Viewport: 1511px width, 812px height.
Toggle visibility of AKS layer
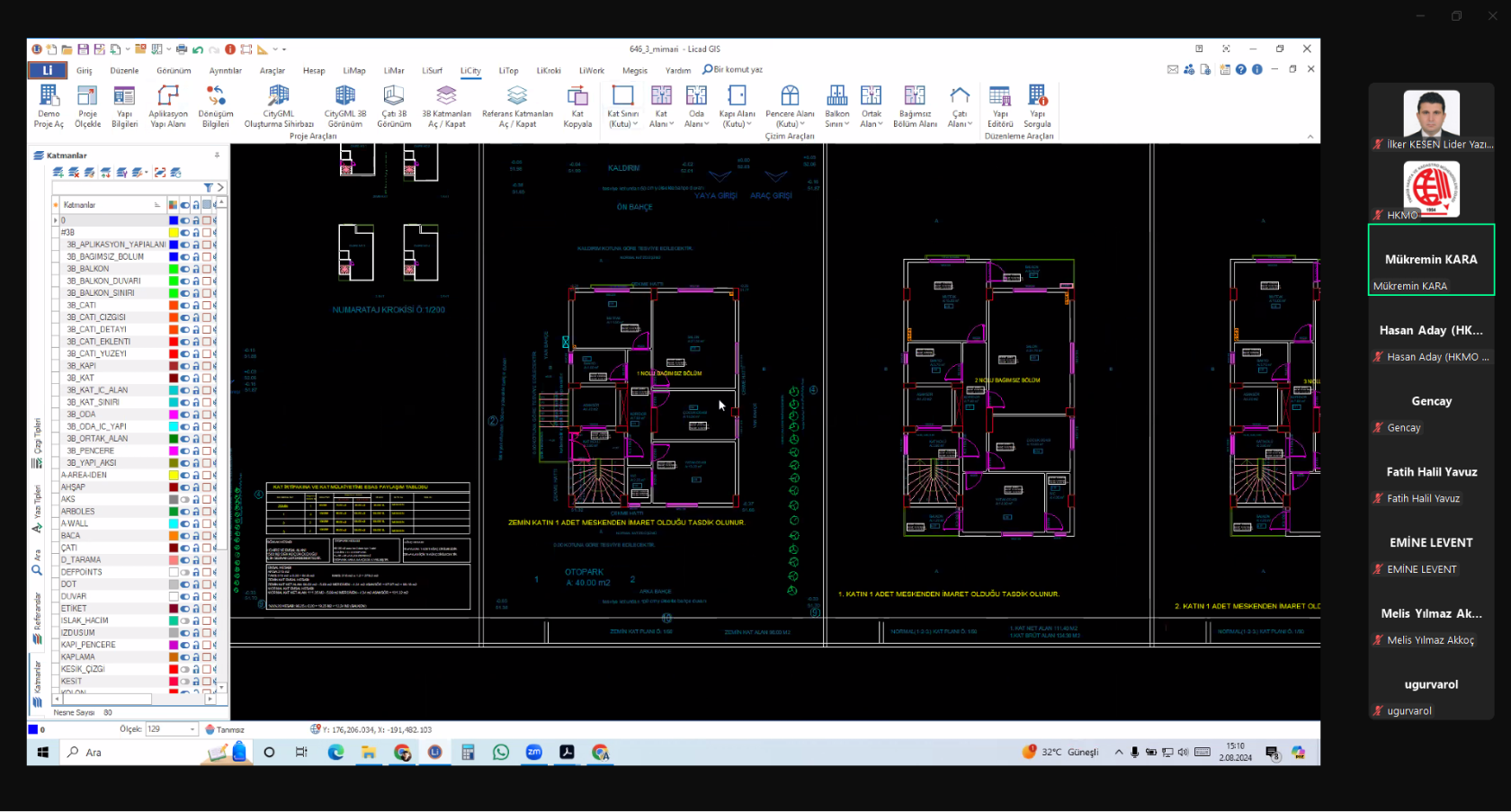[x=185, y=499]
